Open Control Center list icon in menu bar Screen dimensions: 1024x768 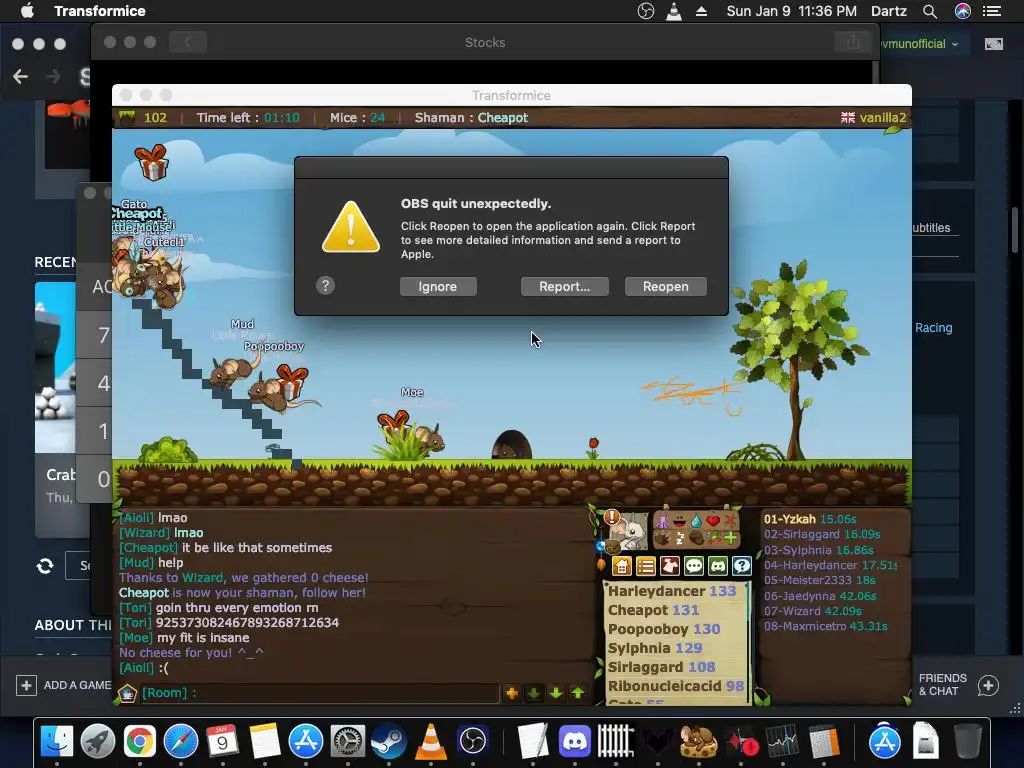[x=992, y=11]
